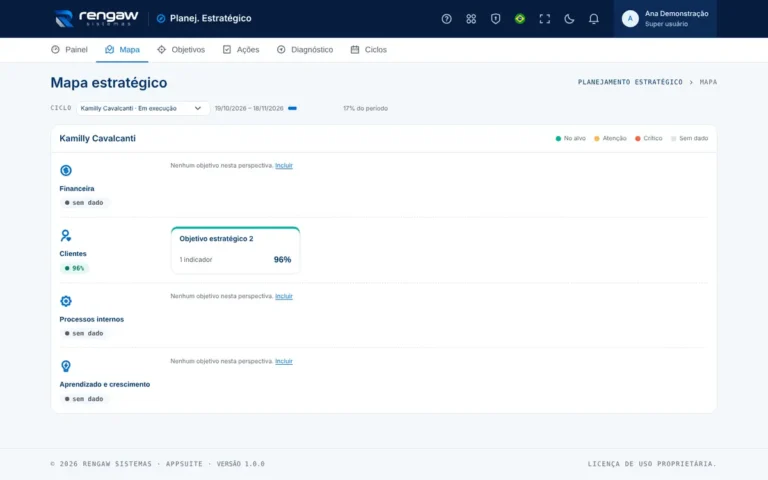The height and width of the screenshot is (480, 768).
Task: Click PLANEJAMENTO ESTRATÉGICO breadcrumb link
Action: coord(630,82)
